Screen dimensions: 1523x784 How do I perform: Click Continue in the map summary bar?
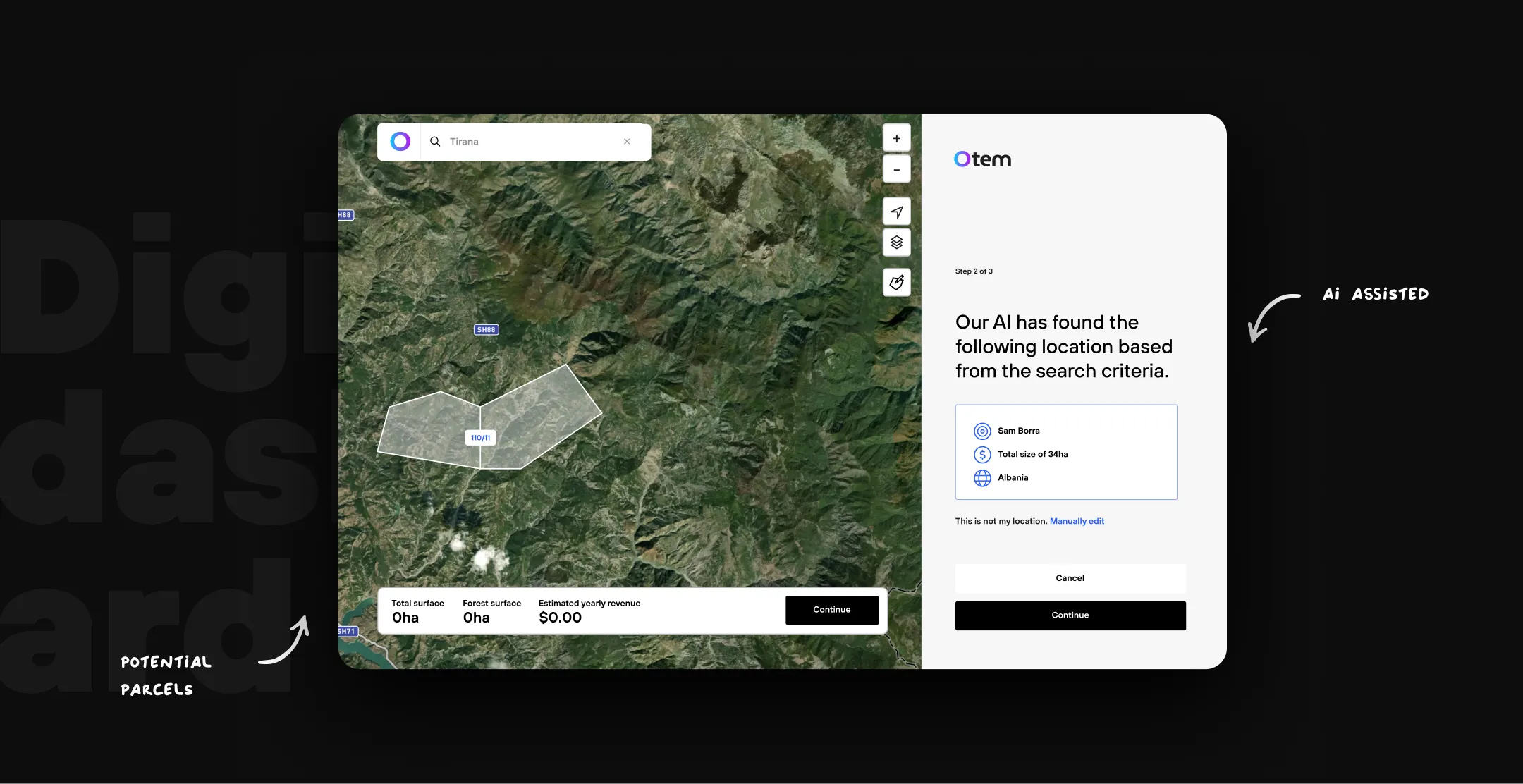click(x=832, y=610)
